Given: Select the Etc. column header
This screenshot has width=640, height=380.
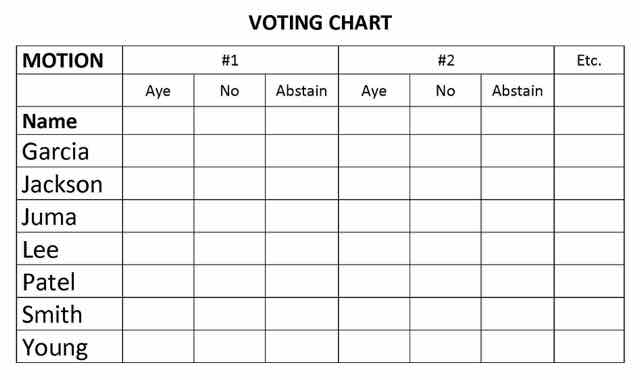Looking at the screenshot, I should pyautogui.click(x=589, y=60).
